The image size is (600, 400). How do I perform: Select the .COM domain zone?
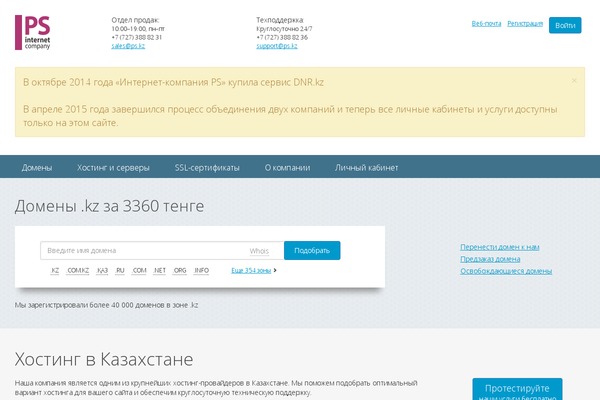pos(139,271)
